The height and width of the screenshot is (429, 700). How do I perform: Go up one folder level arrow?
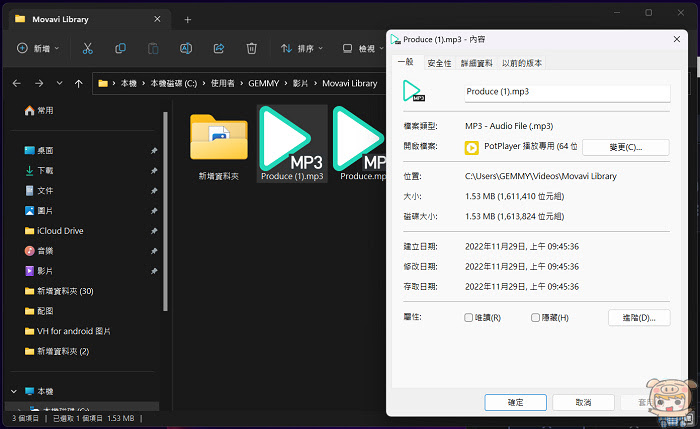click(79, 83)
